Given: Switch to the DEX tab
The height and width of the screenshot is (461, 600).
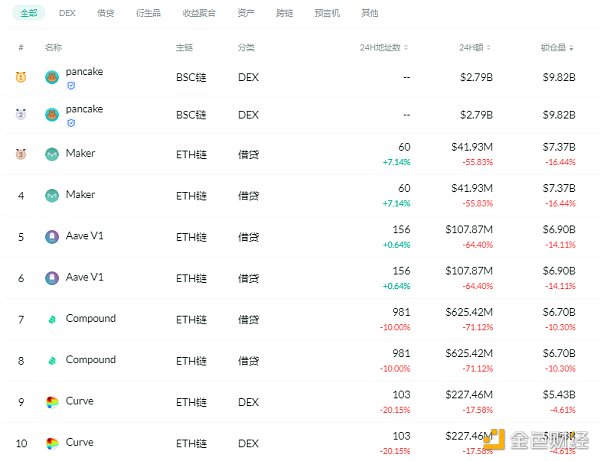Looking at the screenshot, I should (67, 14).
